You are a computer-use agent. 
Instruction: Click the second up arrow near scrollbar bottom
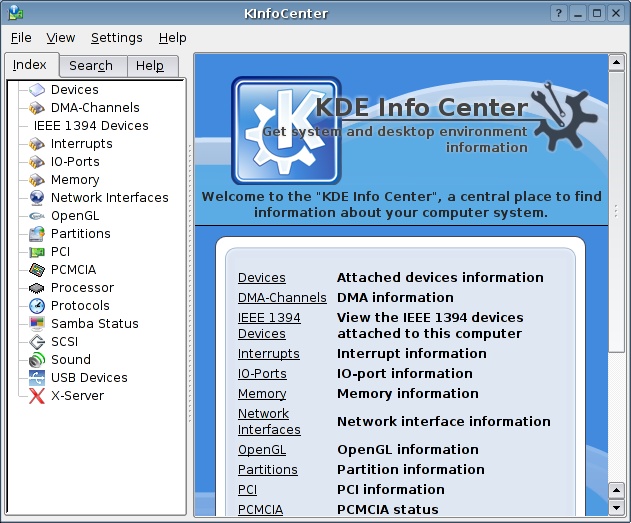click(616, 491)
